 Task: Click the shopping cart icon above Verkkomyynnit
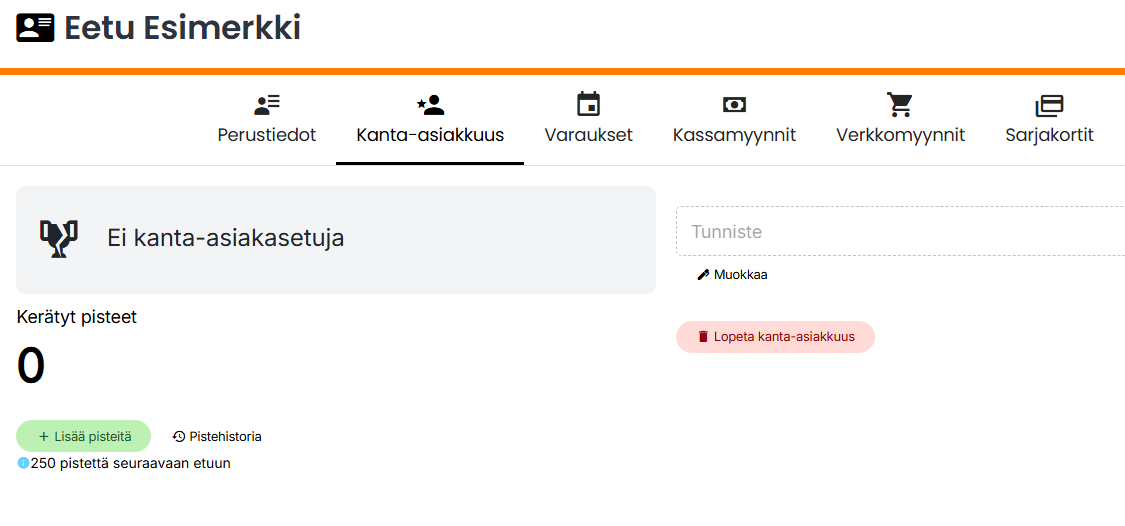tap(900, 104)
